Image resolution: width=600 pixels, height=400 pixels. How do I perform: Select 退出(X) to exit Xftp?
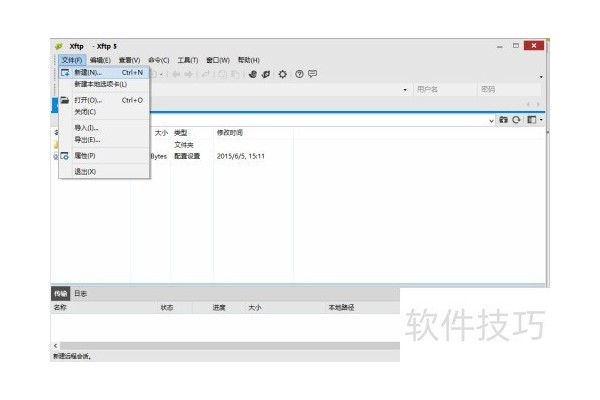[85, 172]
